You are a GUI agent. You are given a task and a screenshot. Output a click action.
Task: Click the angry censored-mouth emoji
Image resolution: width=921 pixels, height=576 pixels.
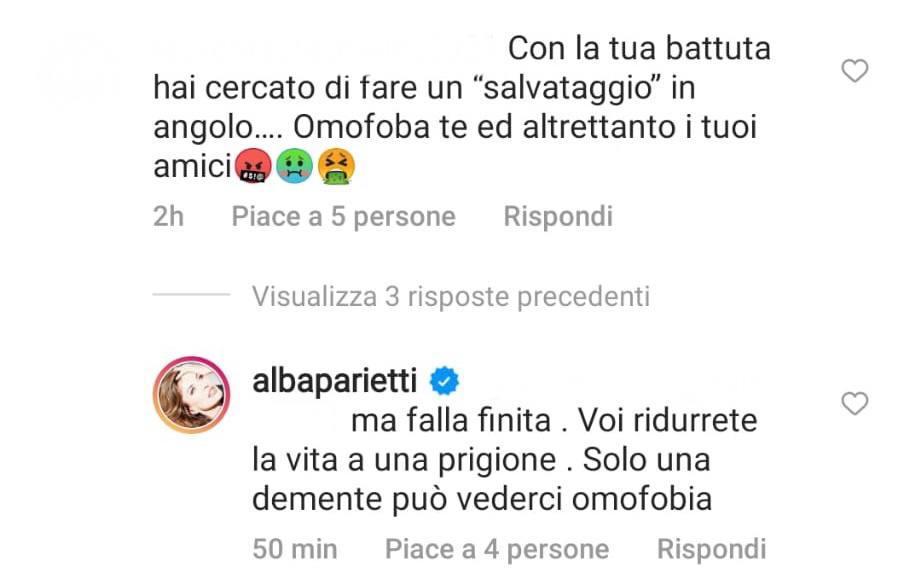coord(253,166)
